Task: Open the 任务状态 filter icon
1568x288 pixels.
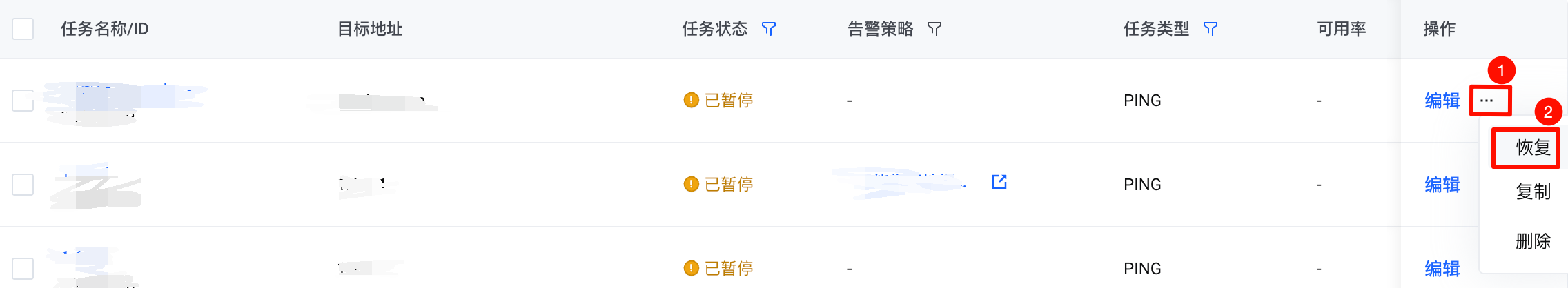Action: pos(768,29)
